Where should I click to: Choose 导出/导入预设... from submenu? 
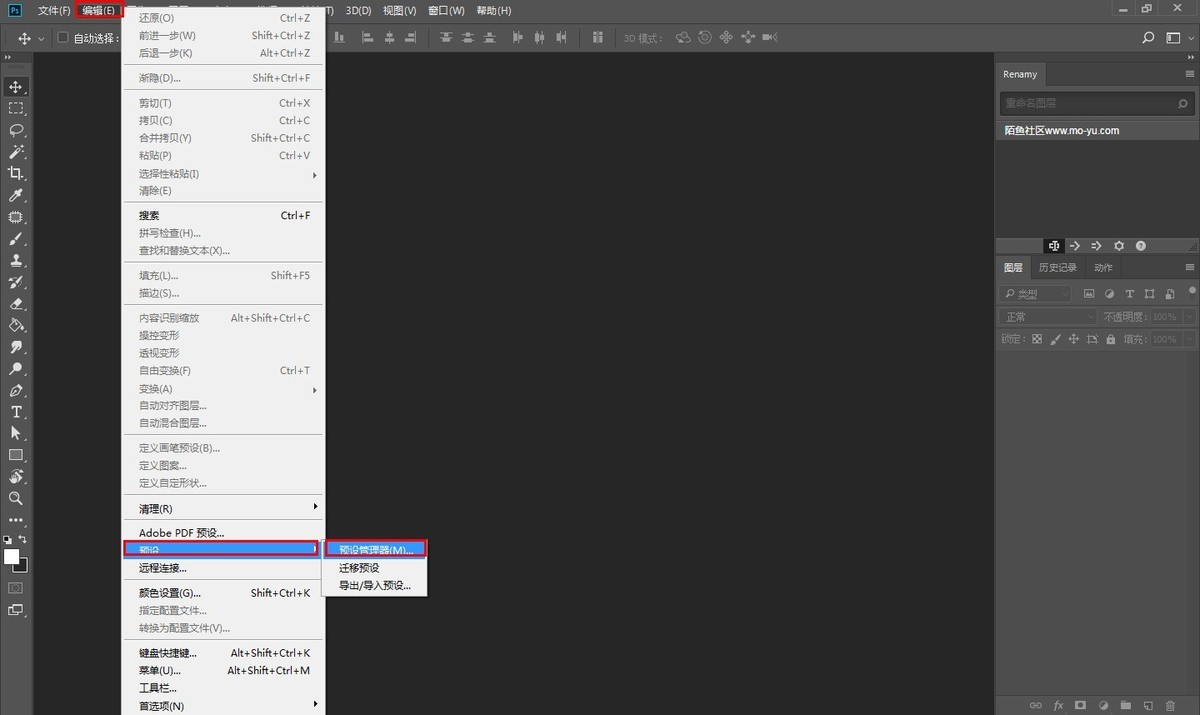tap(374, 585)
